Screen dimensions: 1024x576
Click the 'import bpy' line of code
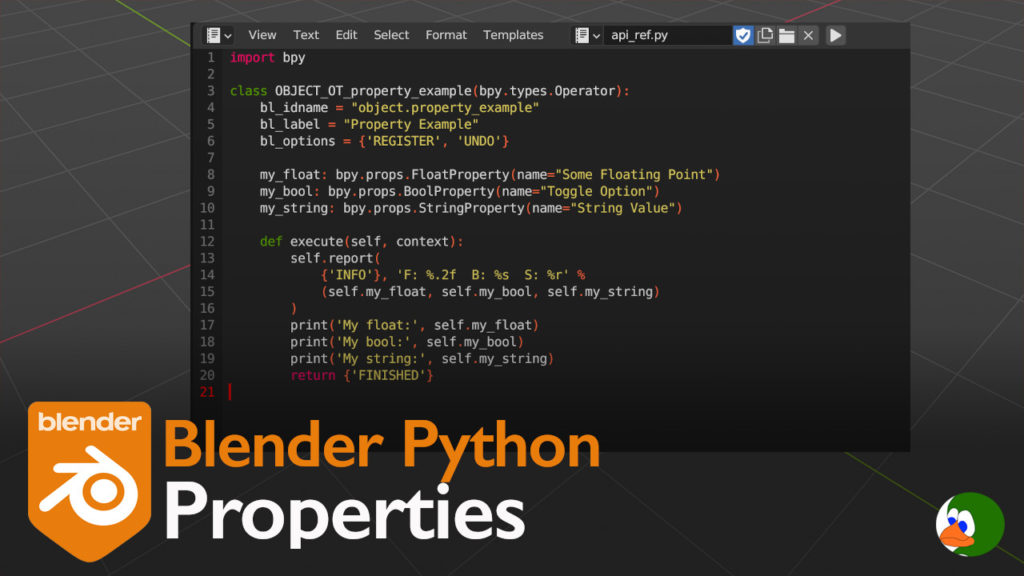pyautogui.click(x=267, y=58)
